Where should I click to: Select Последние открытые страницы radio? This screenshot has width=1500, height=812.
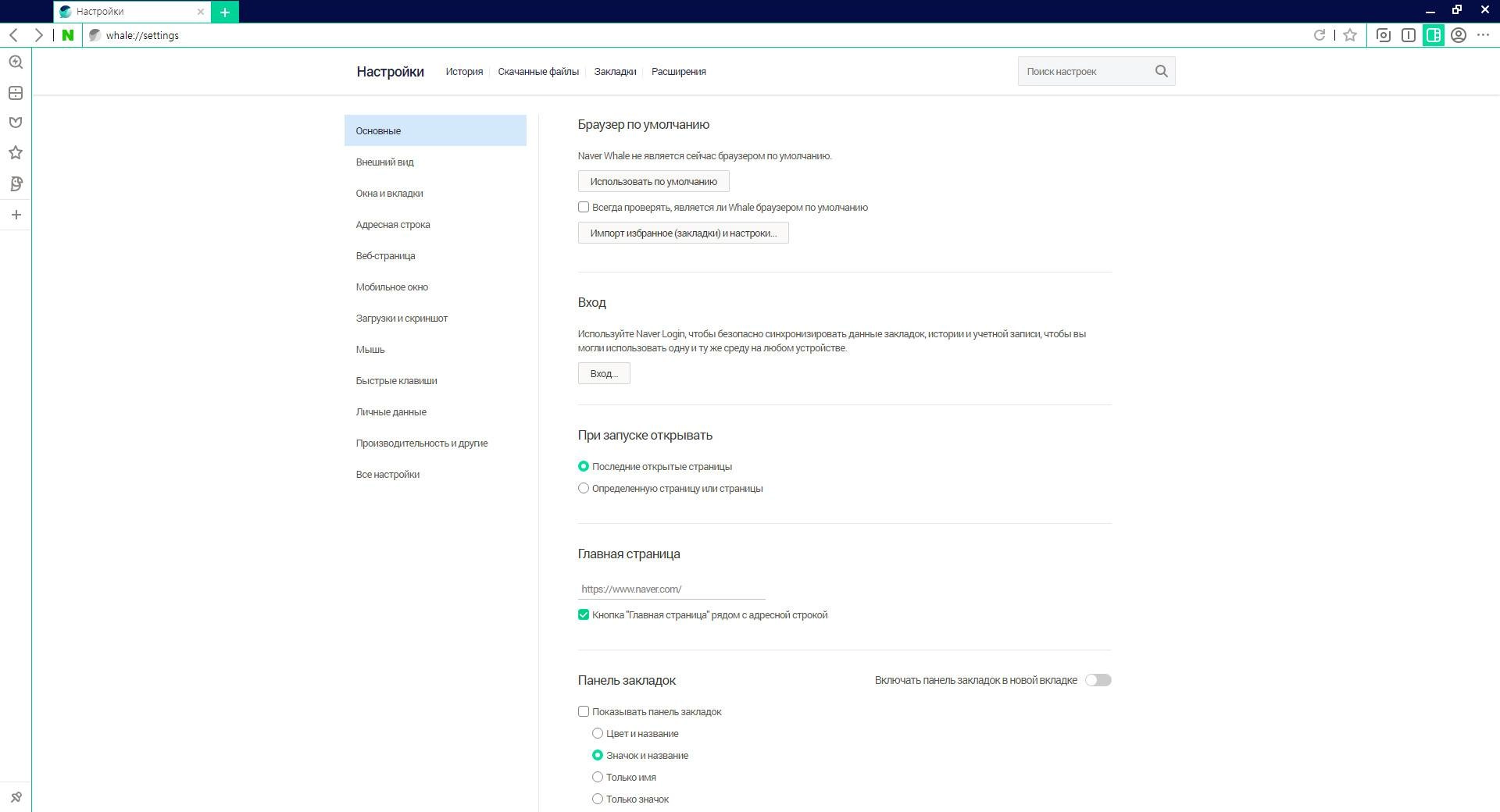tap(584, 466)
